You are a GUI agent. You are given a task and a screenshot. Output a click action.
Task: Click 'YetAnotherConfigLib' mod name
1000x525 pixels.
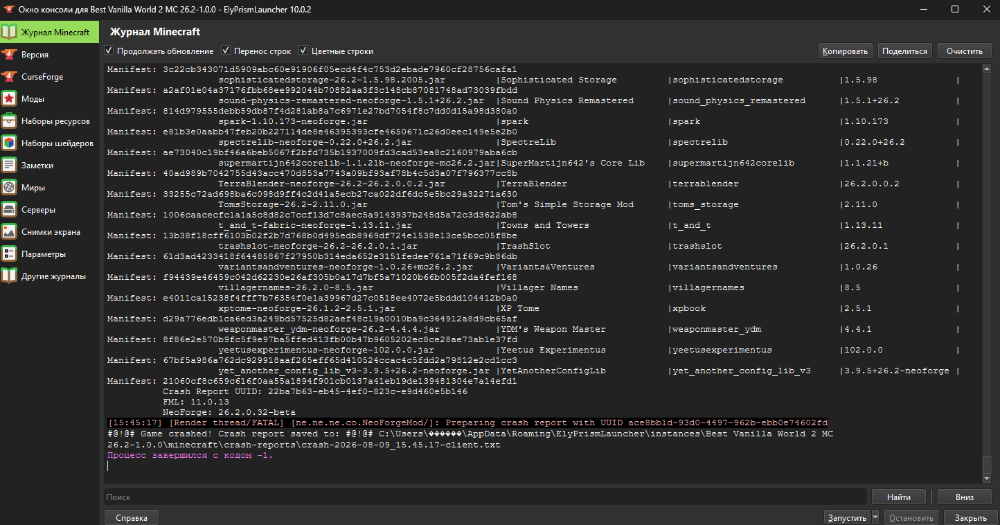tap(553, 371)
